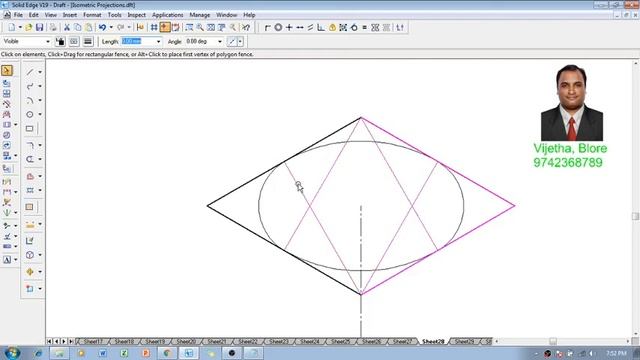Select the Circle by center tool
The image size is (640, 360).
point(30,115)
